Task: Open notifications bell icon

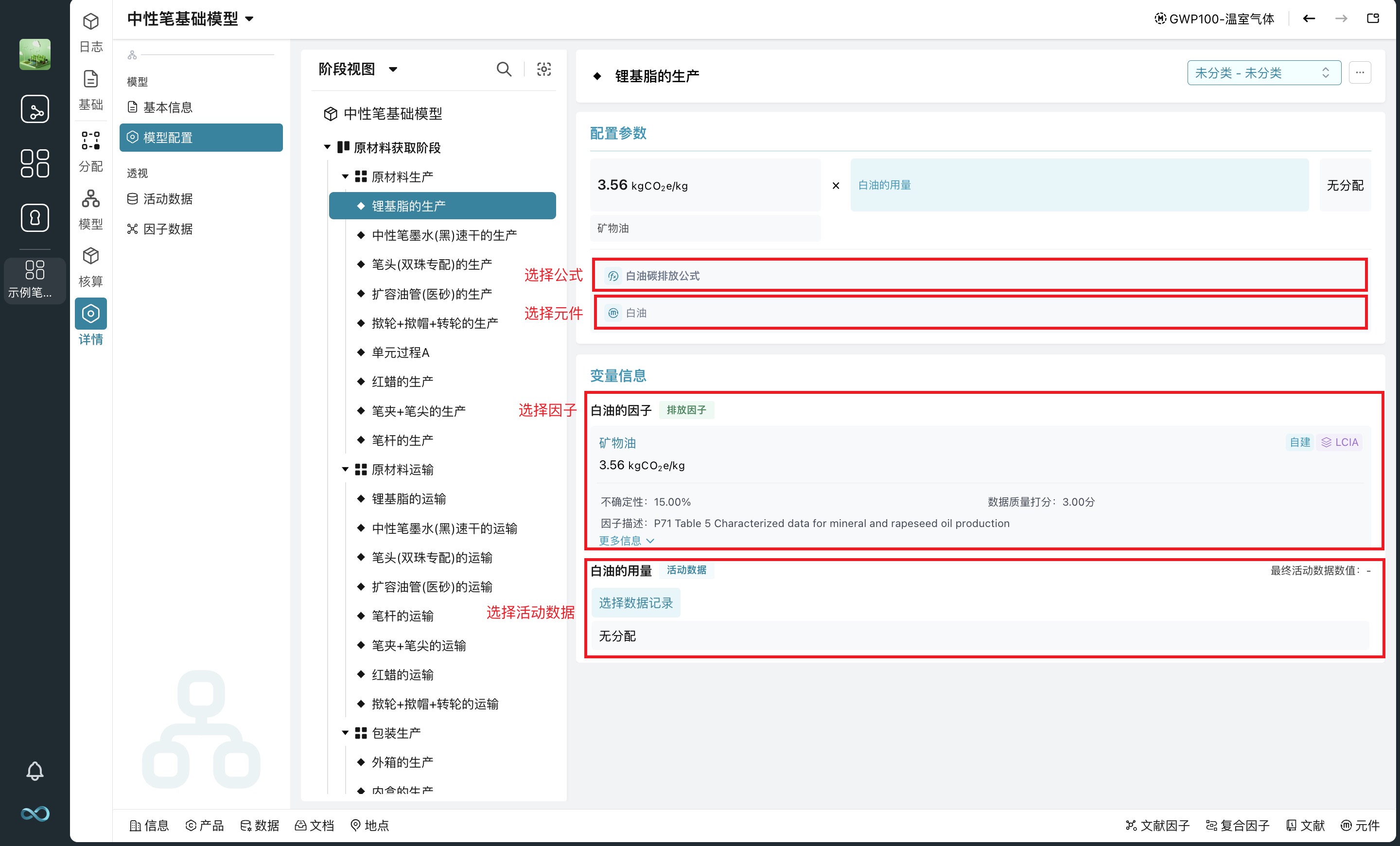Action: (35, 771)
